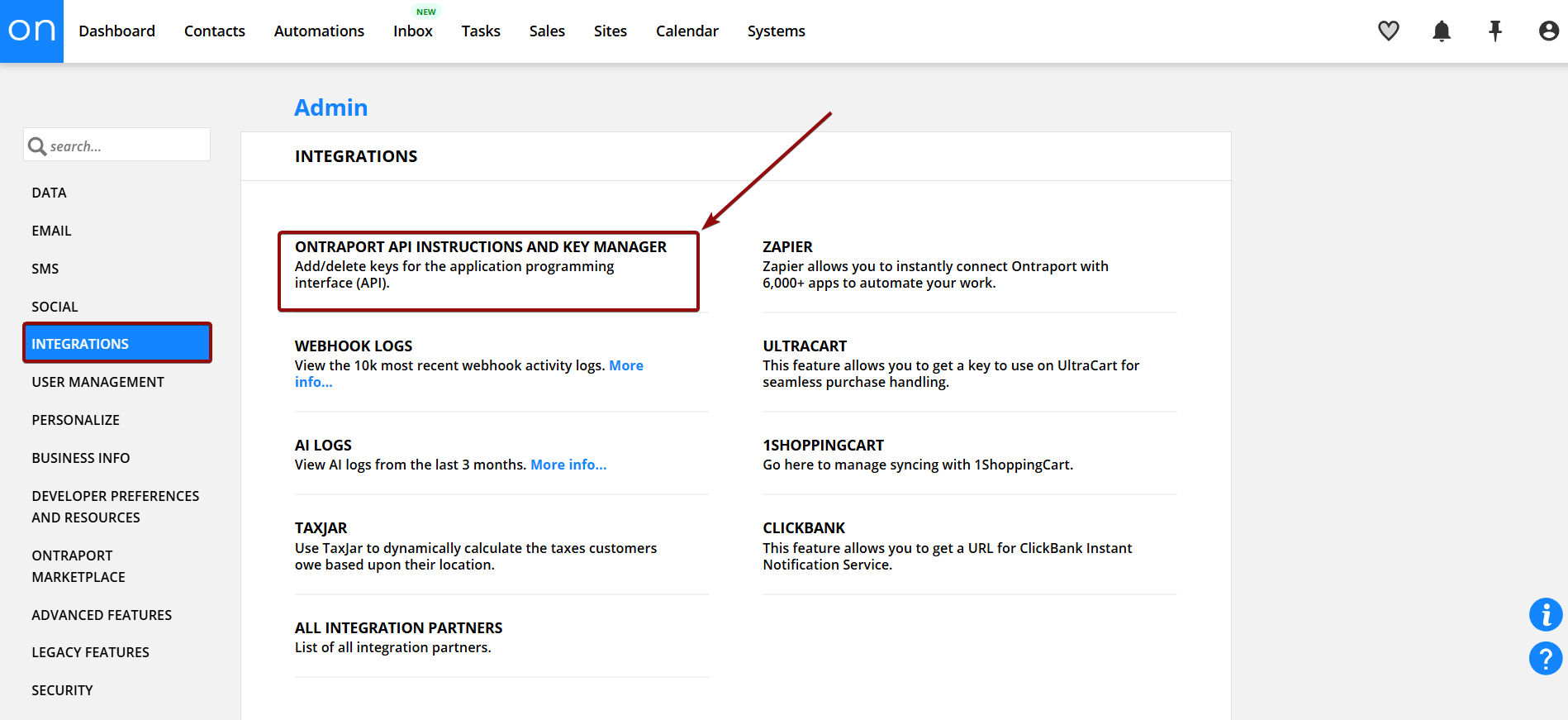
Task: Select User Management in the sidebar
Action: pos(97,382)
